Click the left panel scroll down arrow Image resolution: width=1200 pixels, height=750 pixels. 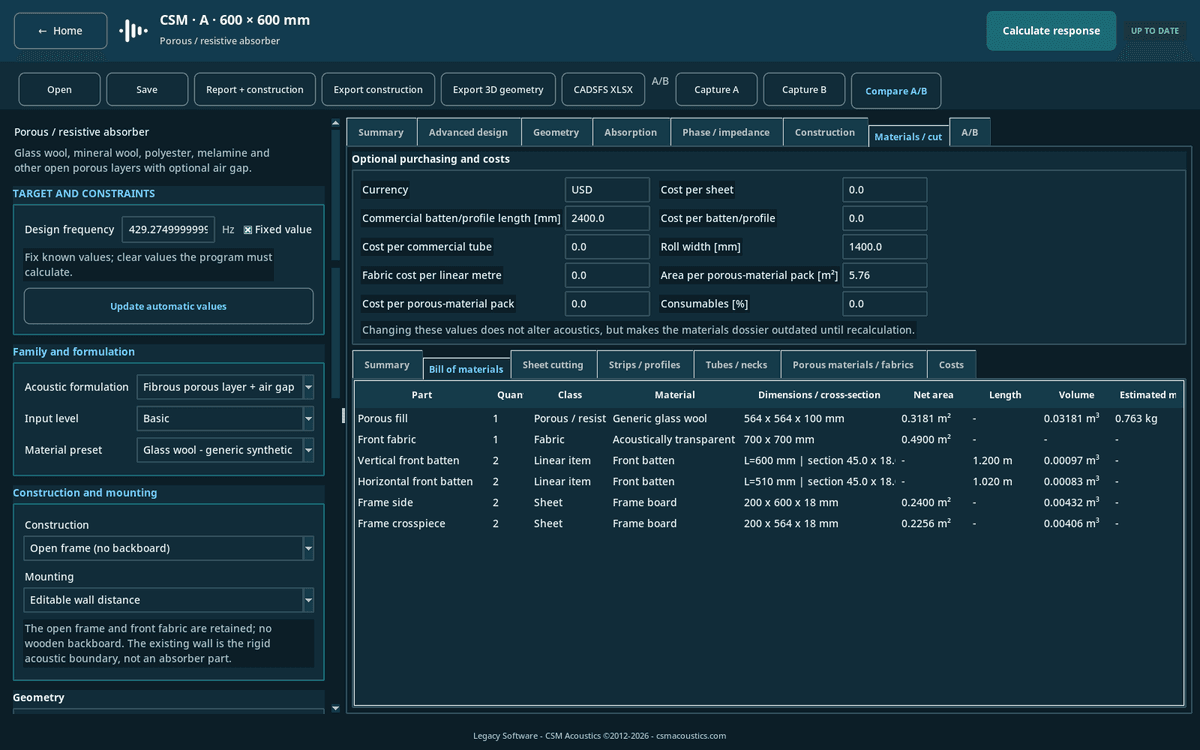click(x=335, y=708)
